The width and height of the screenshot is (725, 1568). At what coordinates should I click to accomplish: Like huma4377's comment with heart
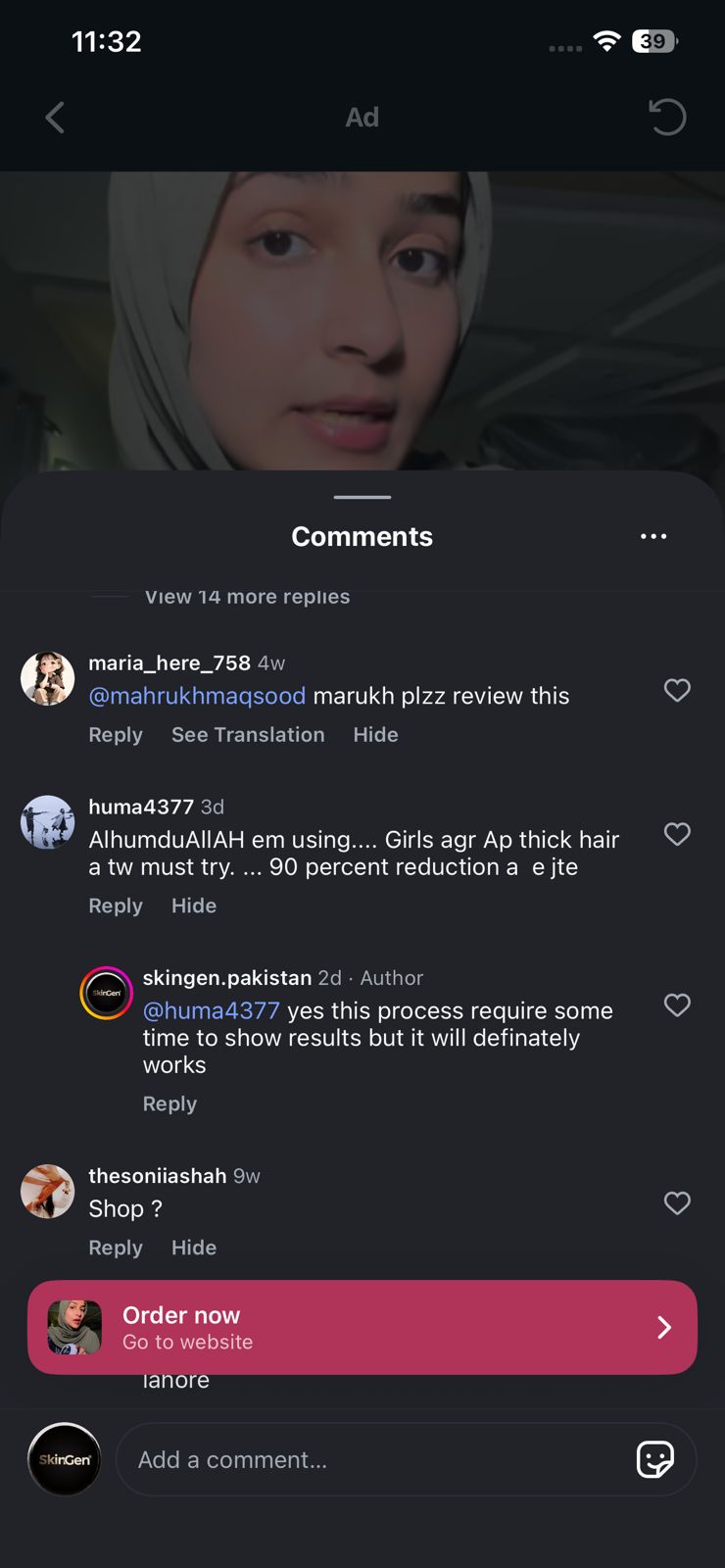[677, 834]
